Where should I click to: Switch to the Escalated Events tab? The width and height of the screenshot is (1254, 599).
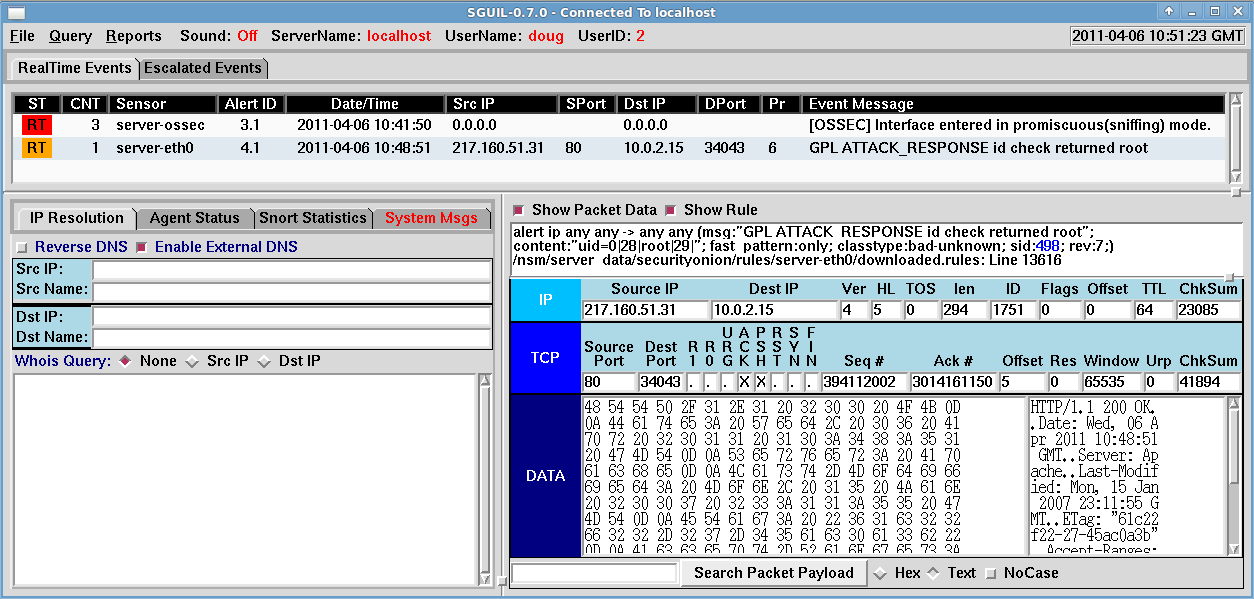pos(203,68)
